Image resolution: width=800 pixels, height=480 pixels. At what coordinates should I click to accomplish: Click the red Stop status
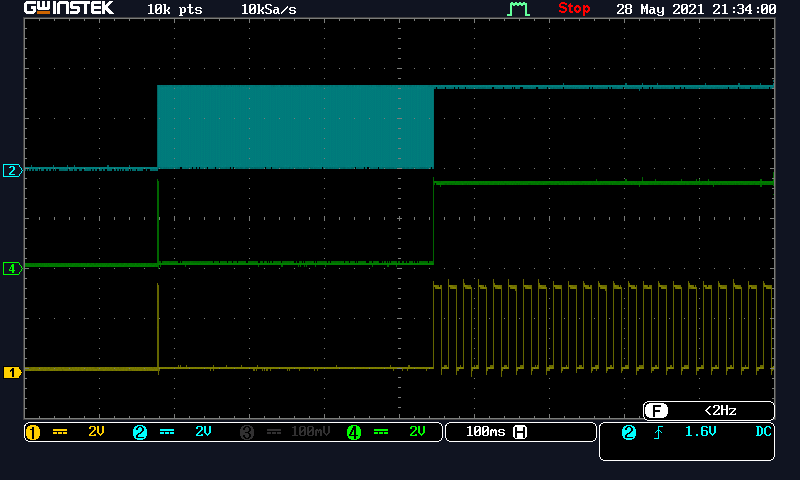pyautogui.click(x=574, y=8)
